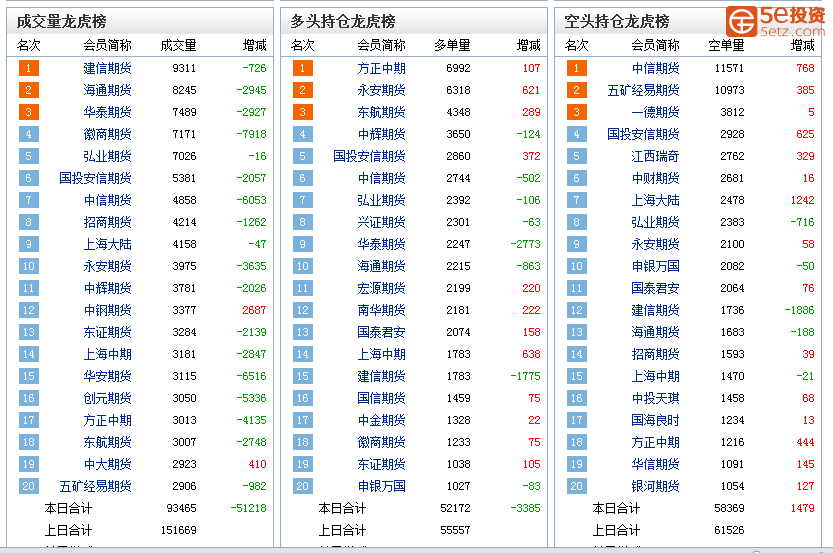
Task: Open 中金期货 member link
Action: pyautogui.click(x=381, y=420)
